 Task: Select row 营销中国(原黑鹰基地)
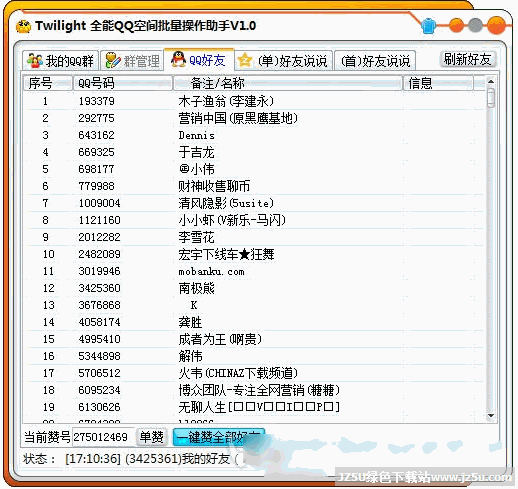point(254,118)
